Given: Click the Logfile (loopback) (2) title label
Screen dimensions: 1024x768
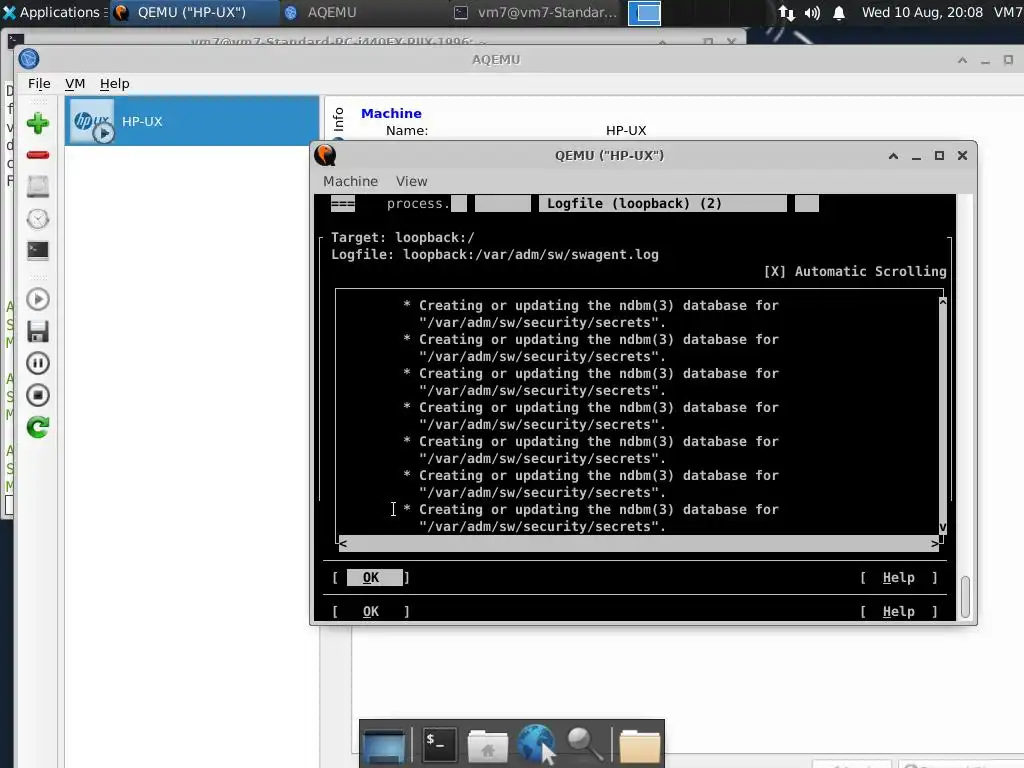Looking at the screenshot, I should 633,204.
